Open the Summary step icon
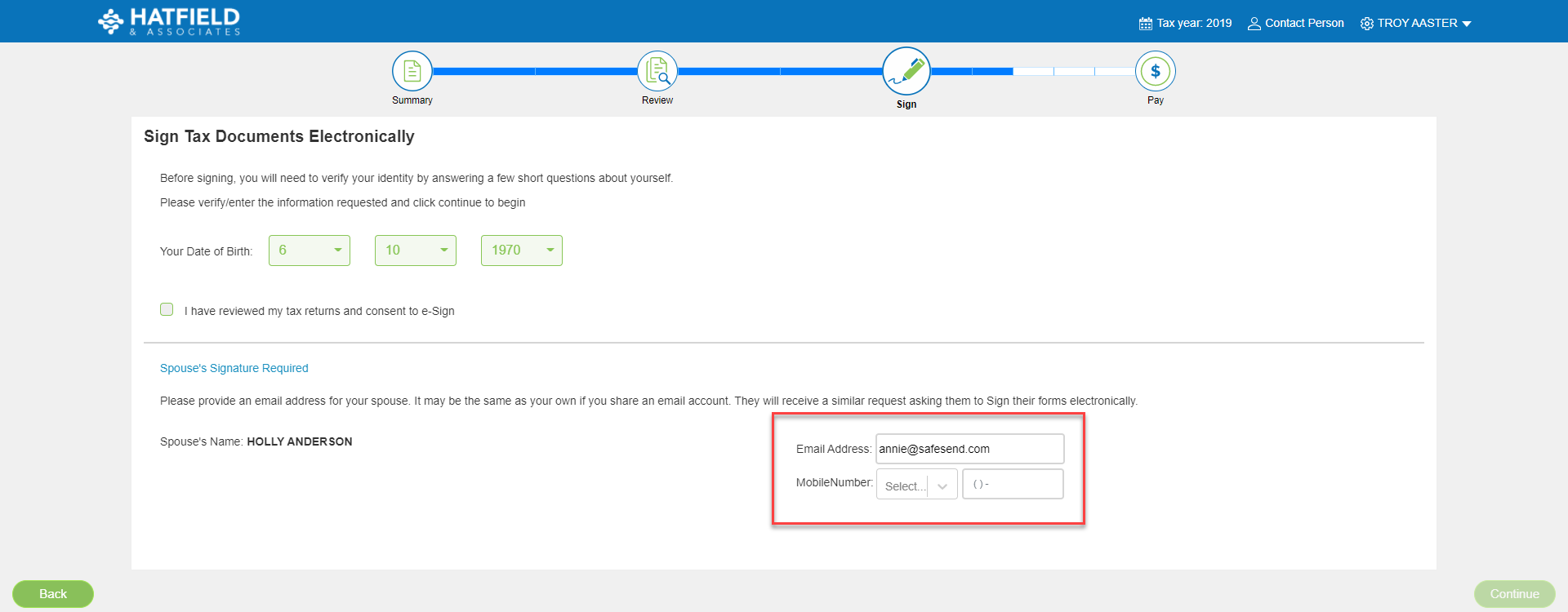Screen dimensions: 1568x612 point(412,71)
